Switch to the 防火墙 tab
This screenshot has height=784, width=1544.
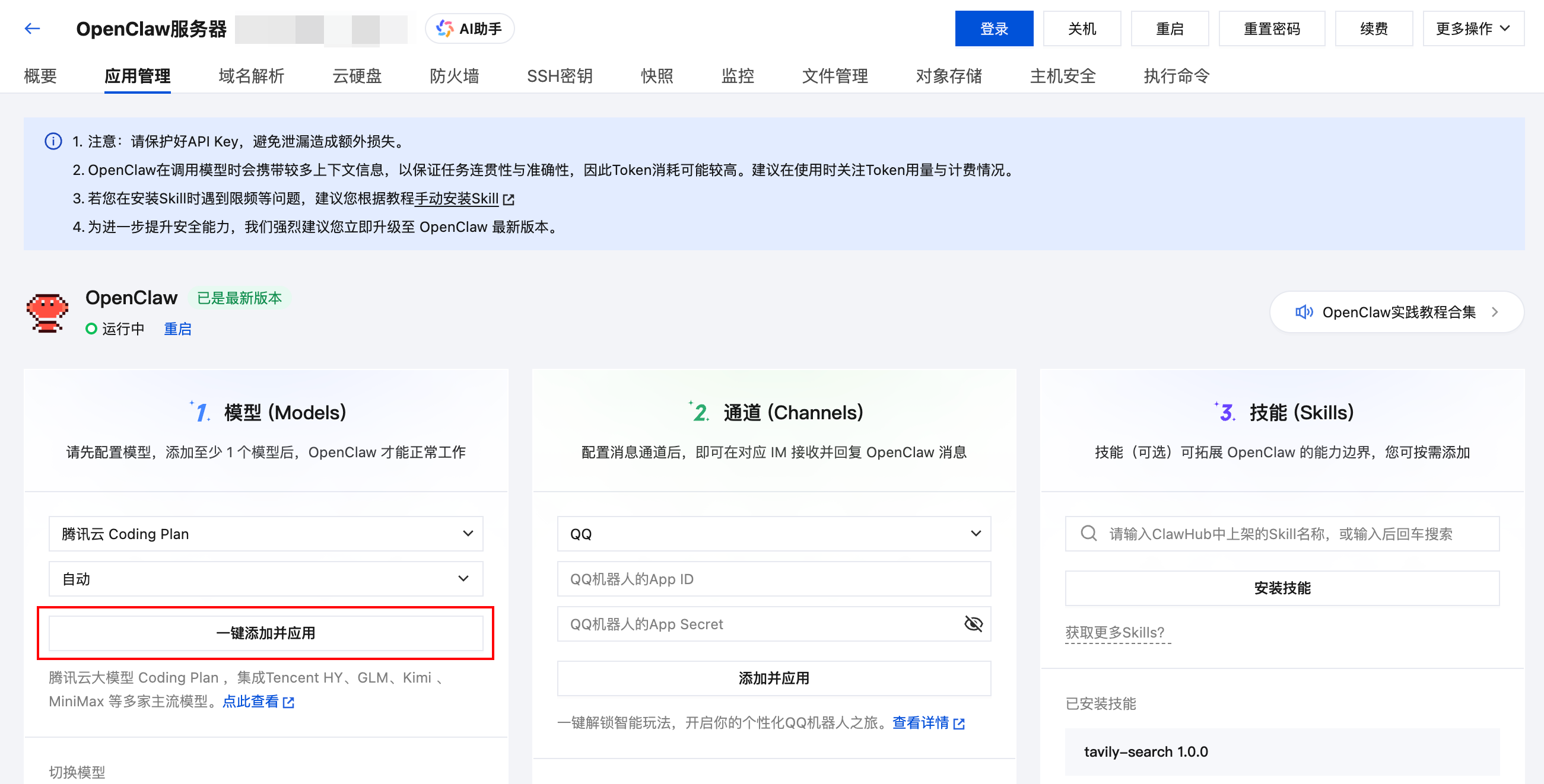454,76
